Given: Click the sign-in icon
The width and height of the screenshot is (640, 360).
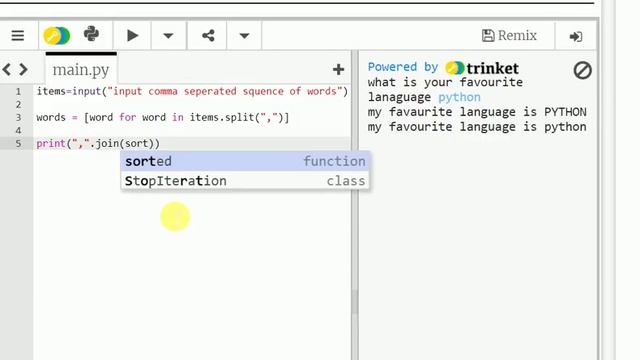Looking at the screenshot, I should pyautogui.click(x=576, y=37).
